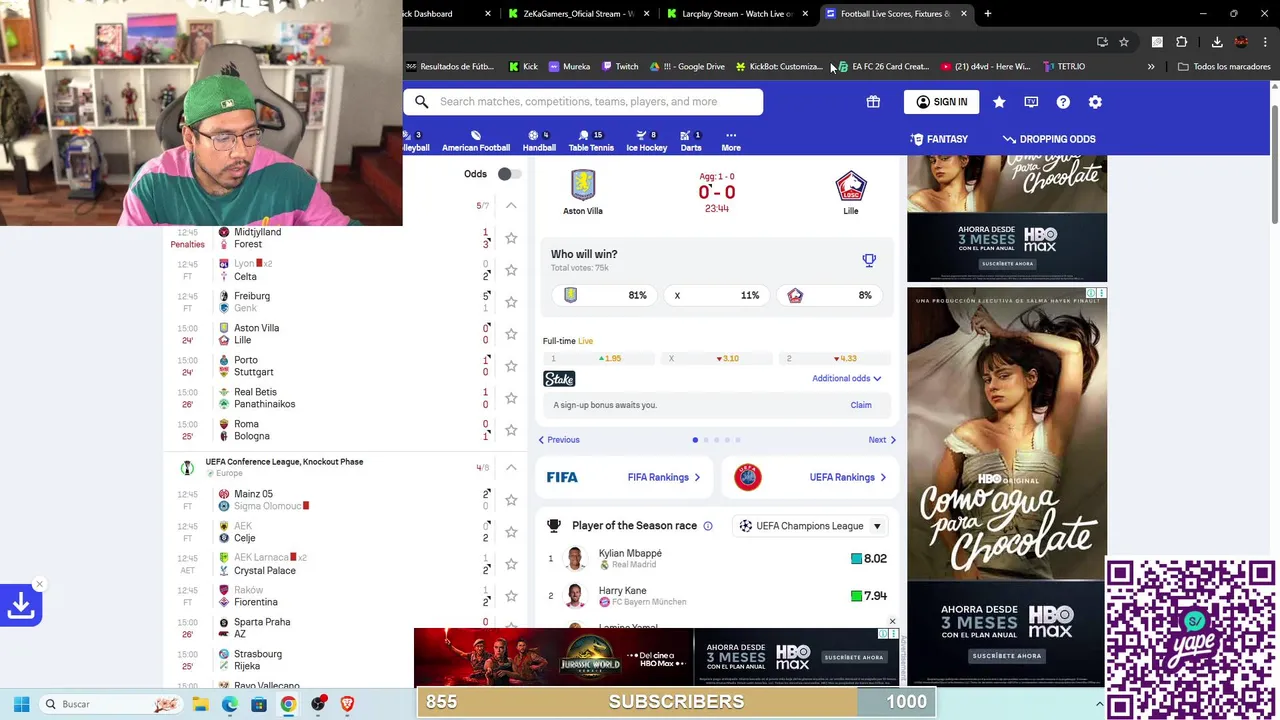This screenshot has height=720, width=1280.
Task: Collapse the league section showing 5/7
Action: tap(511, 205)
